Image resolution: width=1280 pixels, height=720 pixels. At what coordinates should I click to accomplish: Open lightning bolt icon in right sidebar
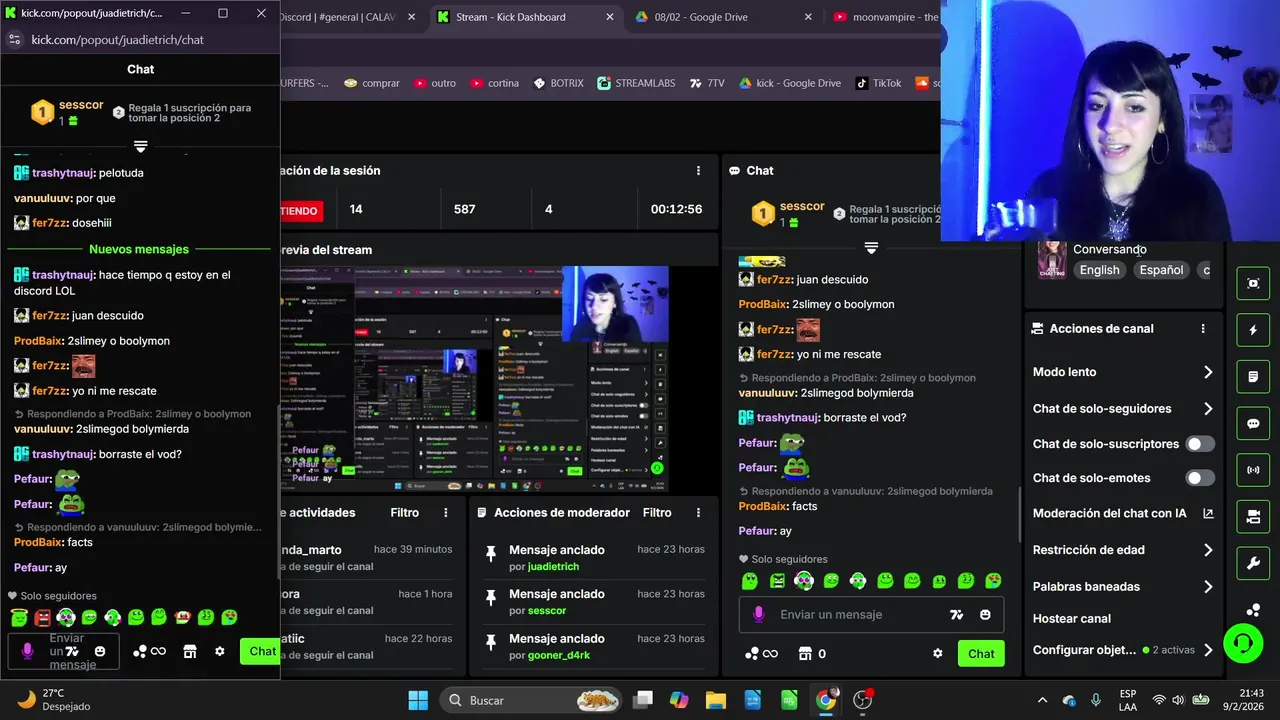tap(1253, 330)
